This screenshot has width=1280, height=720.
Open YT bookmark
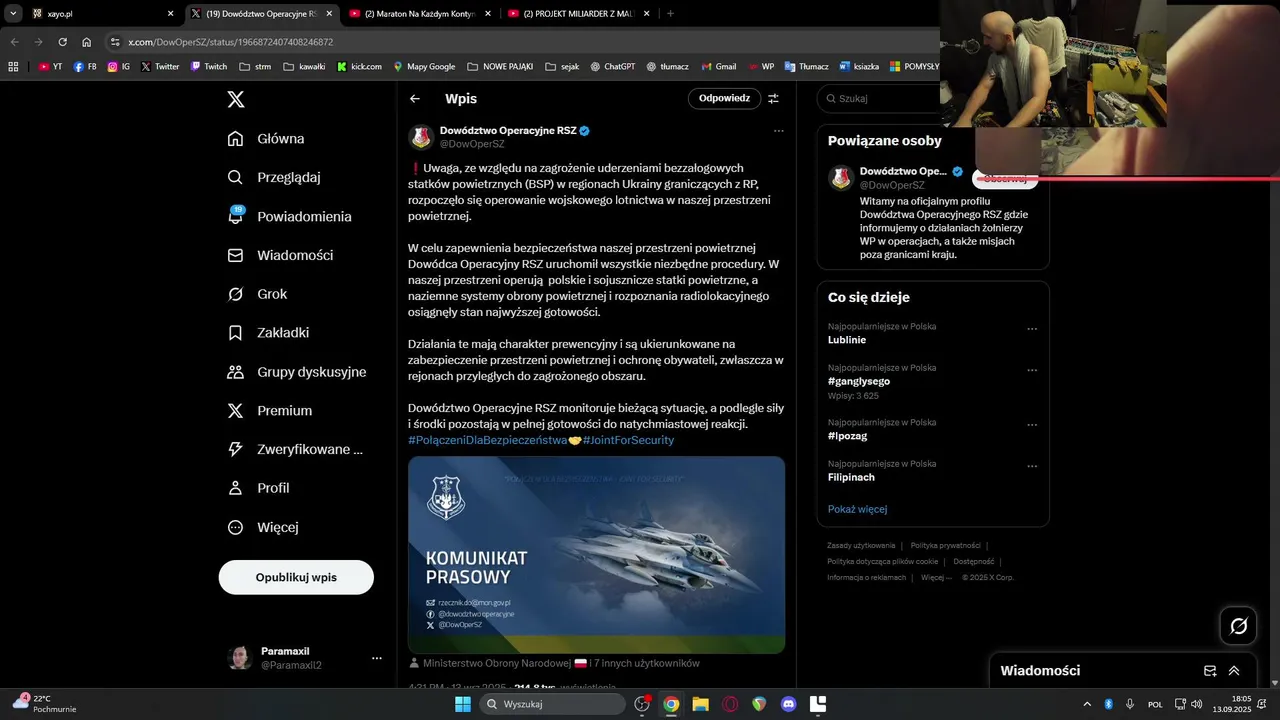51,67
